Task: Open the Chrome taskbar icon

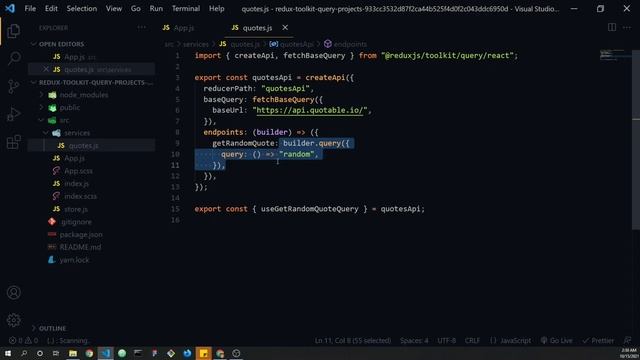Action: [x=89, y=353]
